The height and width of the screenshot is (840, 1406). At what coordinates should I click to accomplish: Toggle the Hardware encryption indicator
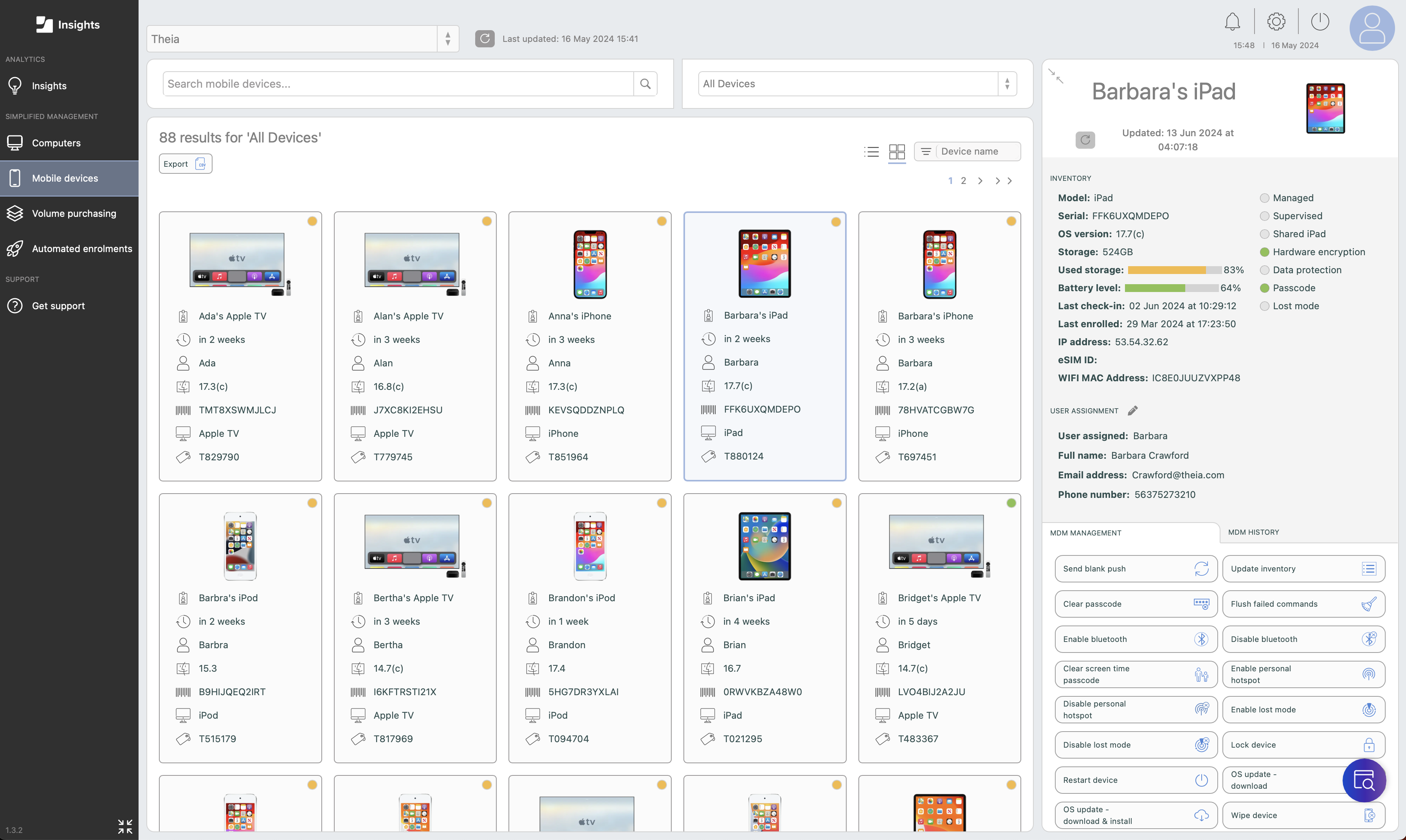[1264, 252]
